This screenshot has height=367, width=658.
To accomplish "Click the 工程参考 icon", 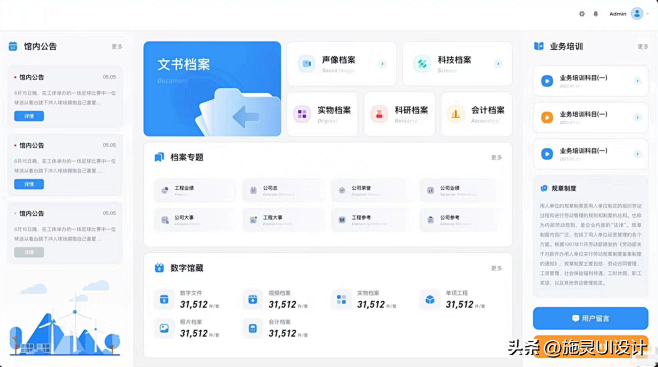I will pos(342,220).
